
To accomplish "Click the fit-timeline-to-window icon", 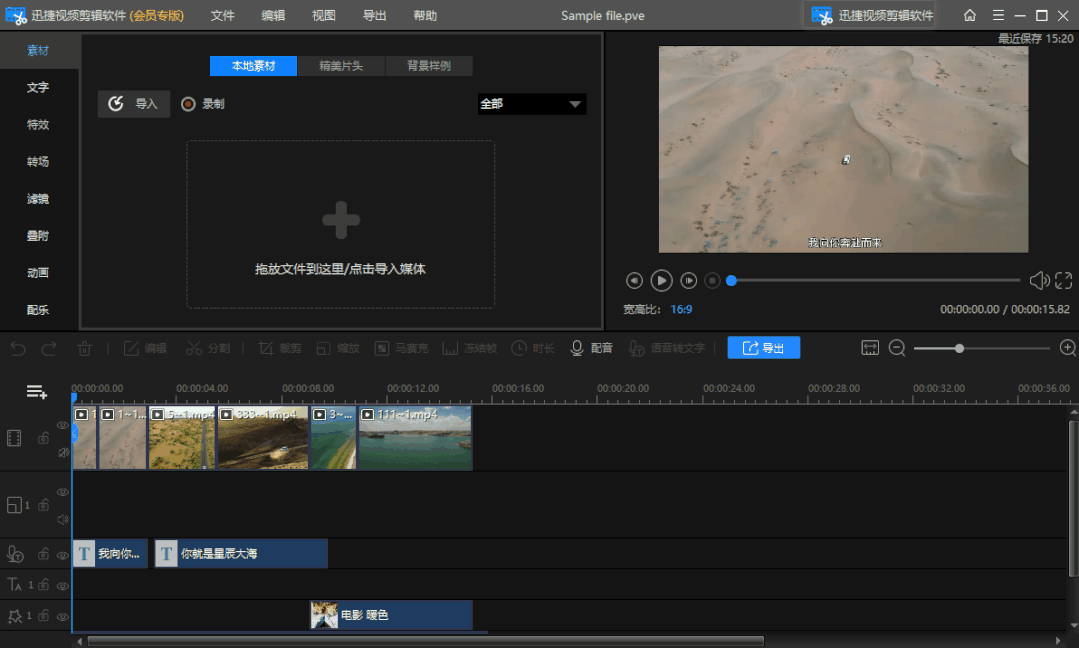I will (x=870, y=348).
